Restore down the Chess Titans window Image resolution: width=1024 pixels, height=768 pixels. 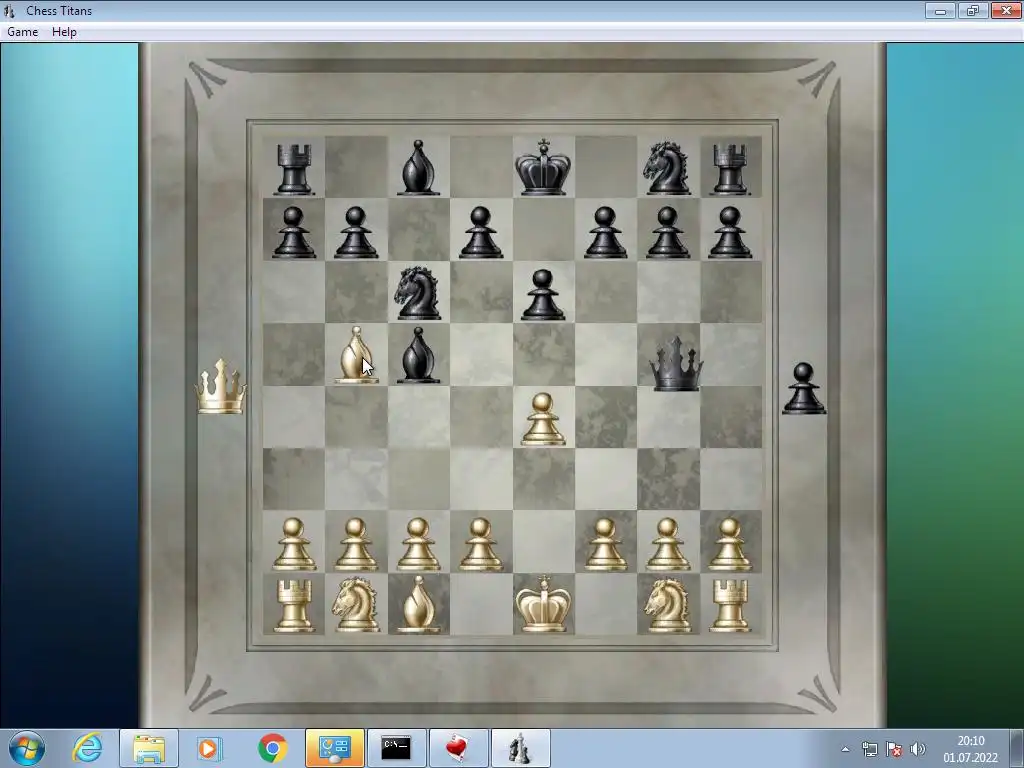click(x=972, y=10)
